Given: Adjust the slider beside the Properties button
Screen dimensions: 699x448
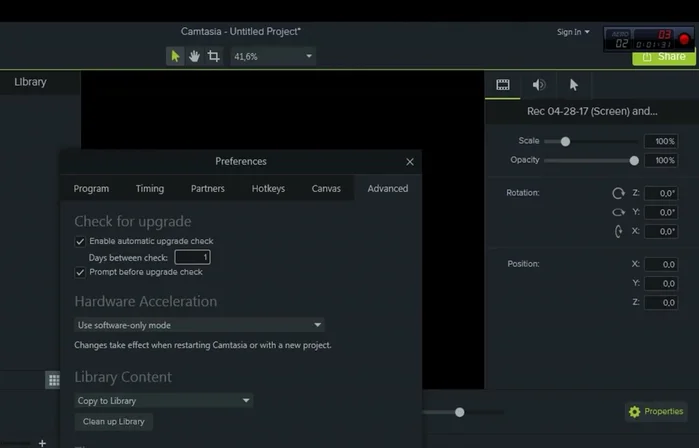Looking at the screenshot, I should pos(460,412).
